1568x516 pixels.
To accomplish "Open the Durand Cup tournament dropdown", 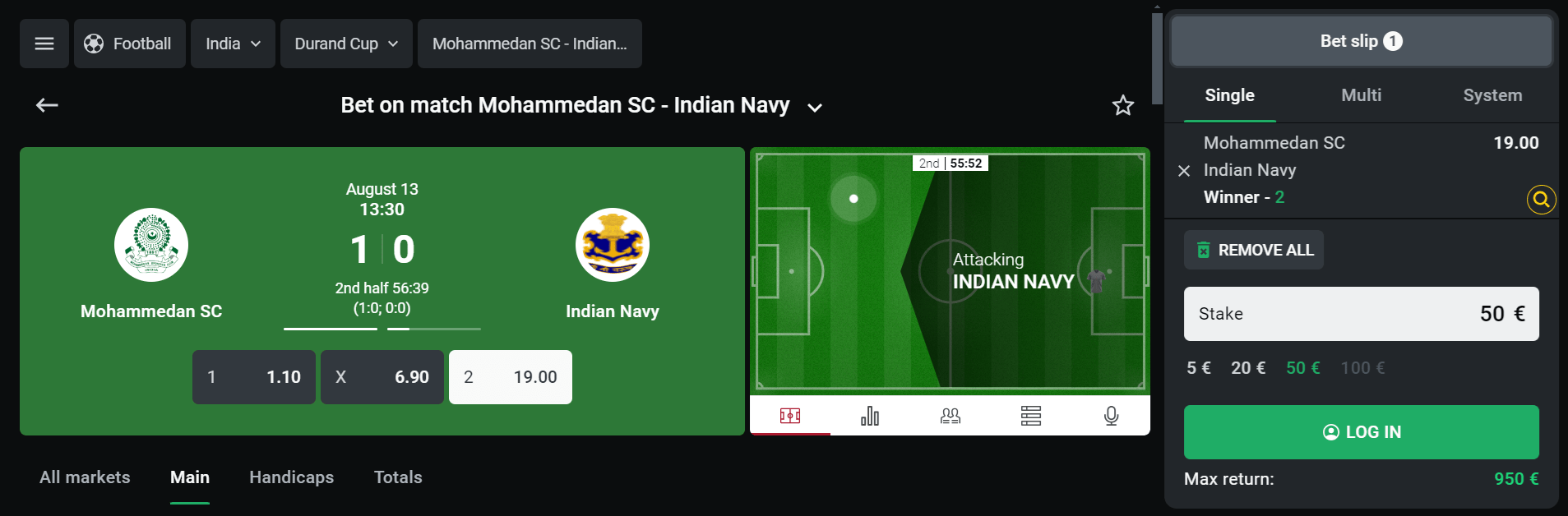I will 346,44.
